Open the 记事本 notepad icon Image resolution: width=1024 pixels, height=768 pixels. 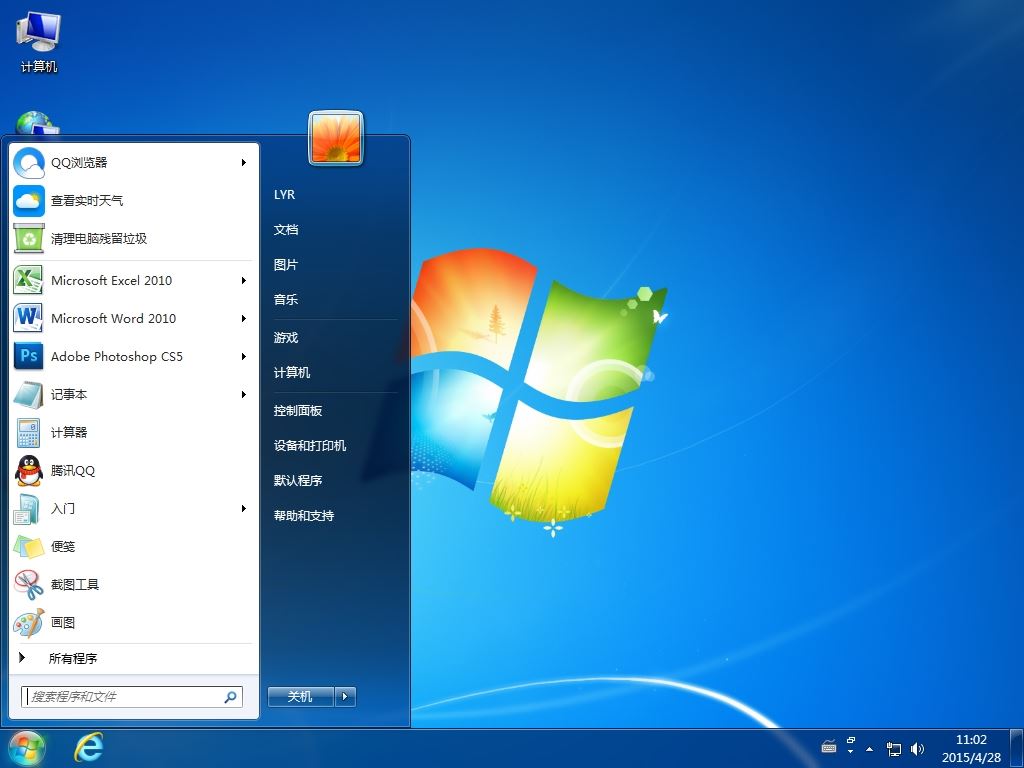point(29,394)
